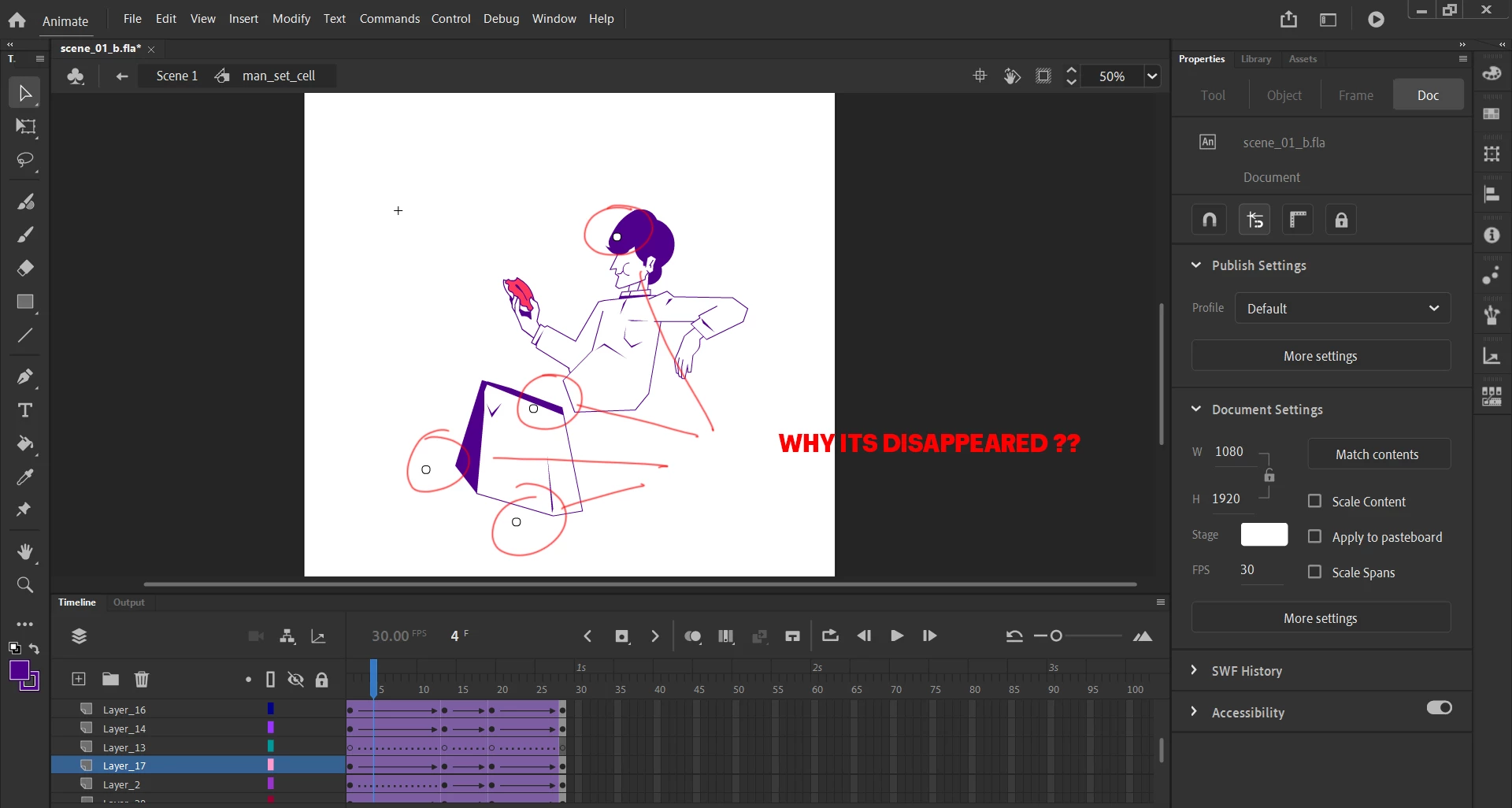Image resolution: width=1512 pixels, height=808 pixels.
Task: Click the Stage color swatch
Action: [1264, 534]
